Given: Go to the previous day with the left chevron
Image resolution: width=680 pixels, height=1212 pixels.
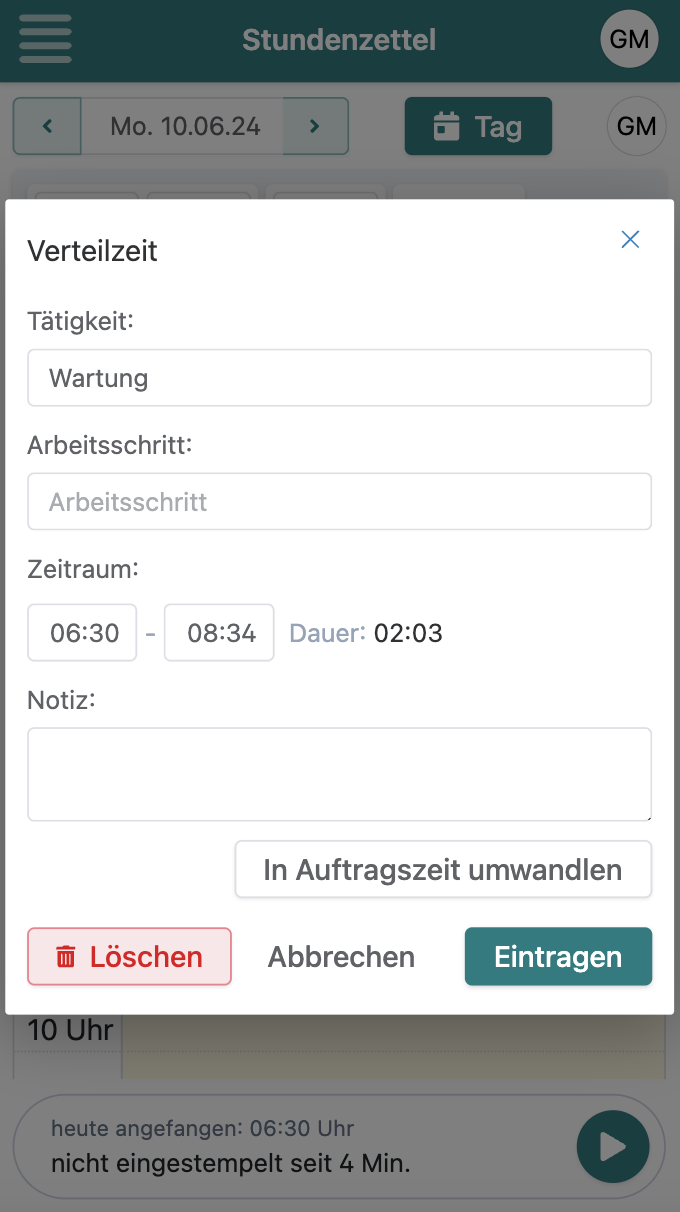Looking at the screenshot, I should coord(47,126).
